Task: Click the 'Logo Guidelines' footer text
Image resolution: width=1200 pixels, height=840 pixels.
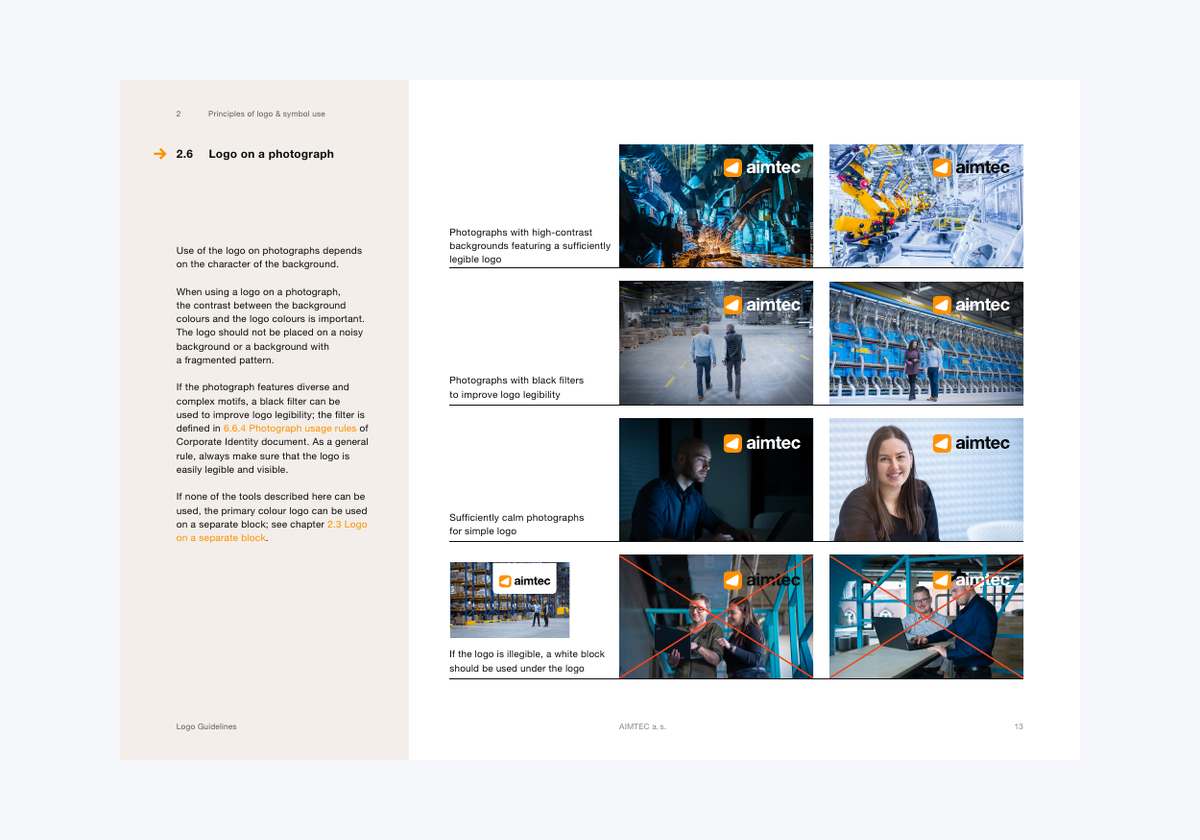Action: [x=206, y=727]
